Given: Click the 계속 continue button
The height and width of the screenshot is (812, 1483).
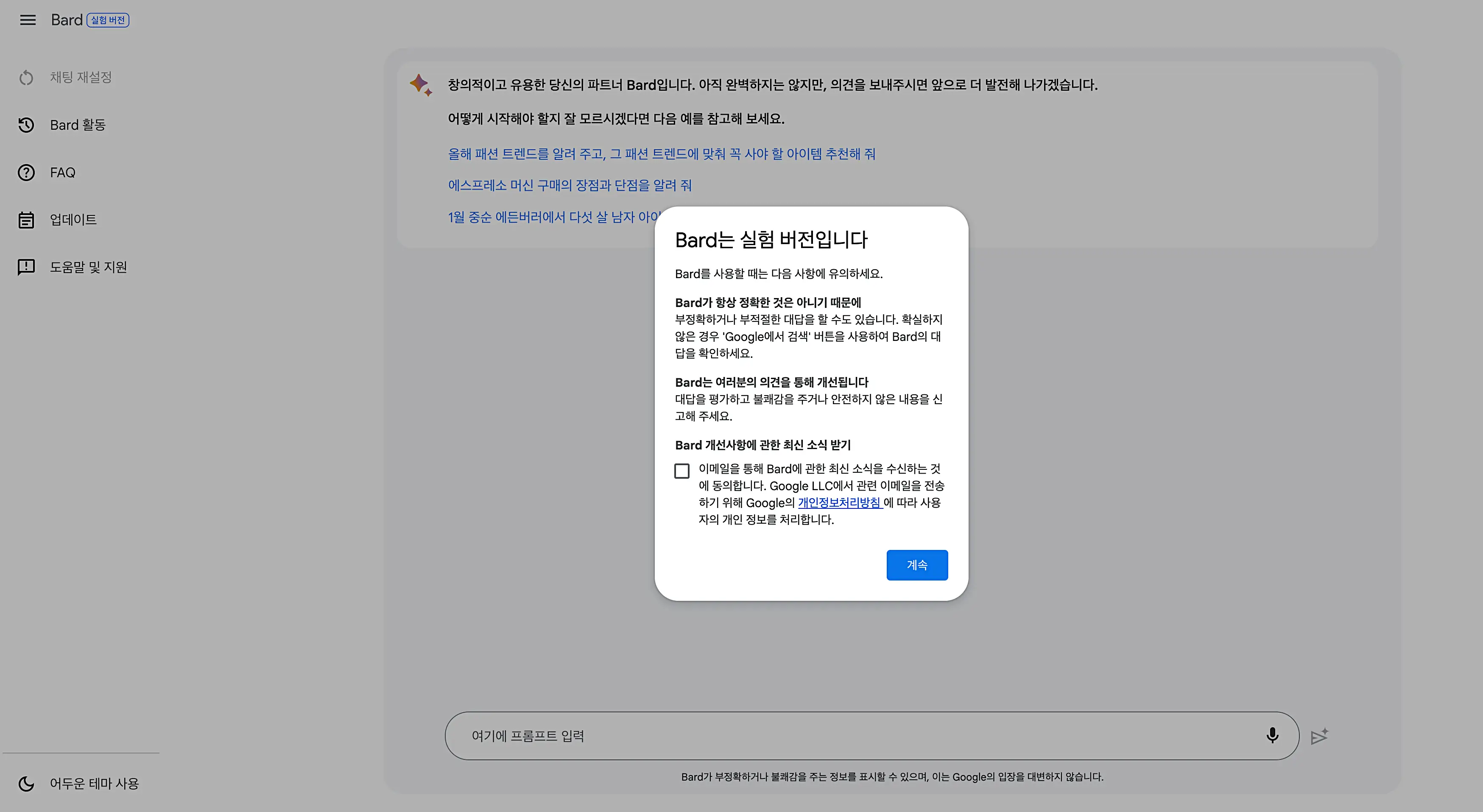Looking at the screenshot, I should click(917, 565).
